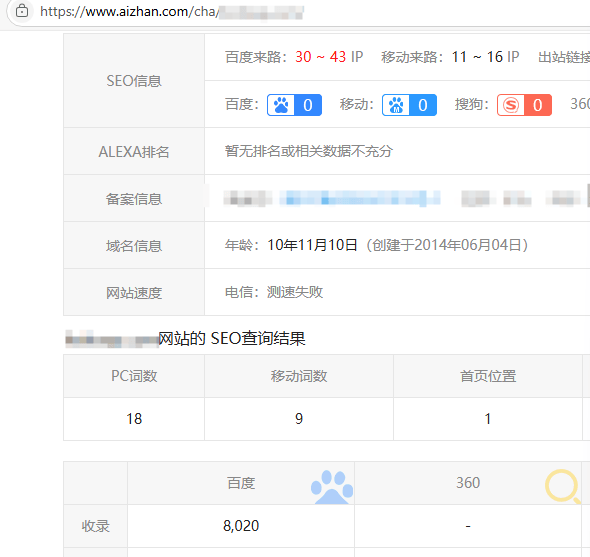Click the lock icon in address bar
This screenshot has width=590, height=557.
pyautogui.click(x=22, y=11)
